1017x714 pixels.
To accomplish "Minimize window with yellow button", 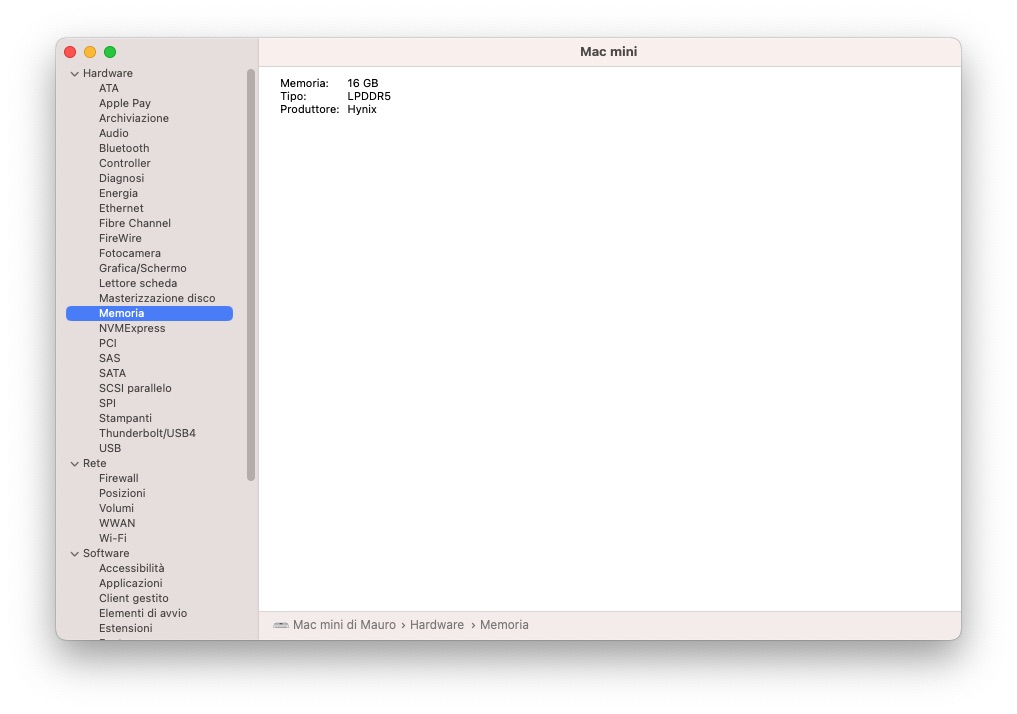I will pyautogui.click(x=90, y=52).
